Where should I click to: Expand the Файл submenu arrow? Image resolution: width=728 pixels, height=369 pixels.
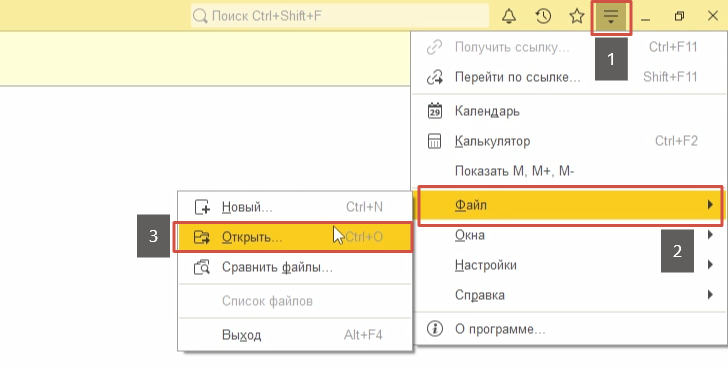[x=710, y=205]
